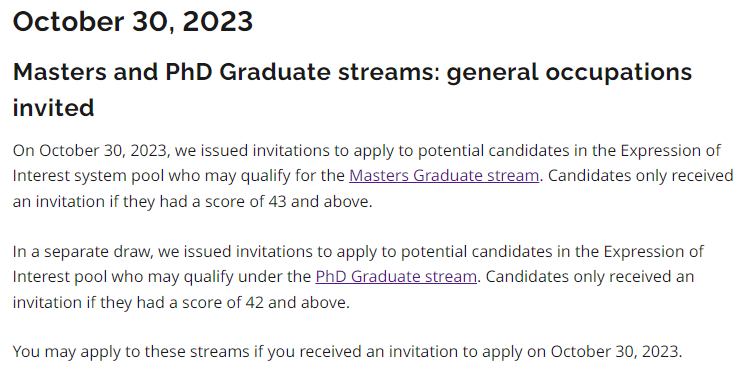740x375 pixels.
Task: Click the score 43 in the first paragraph
Action: [x=278, y=201]
